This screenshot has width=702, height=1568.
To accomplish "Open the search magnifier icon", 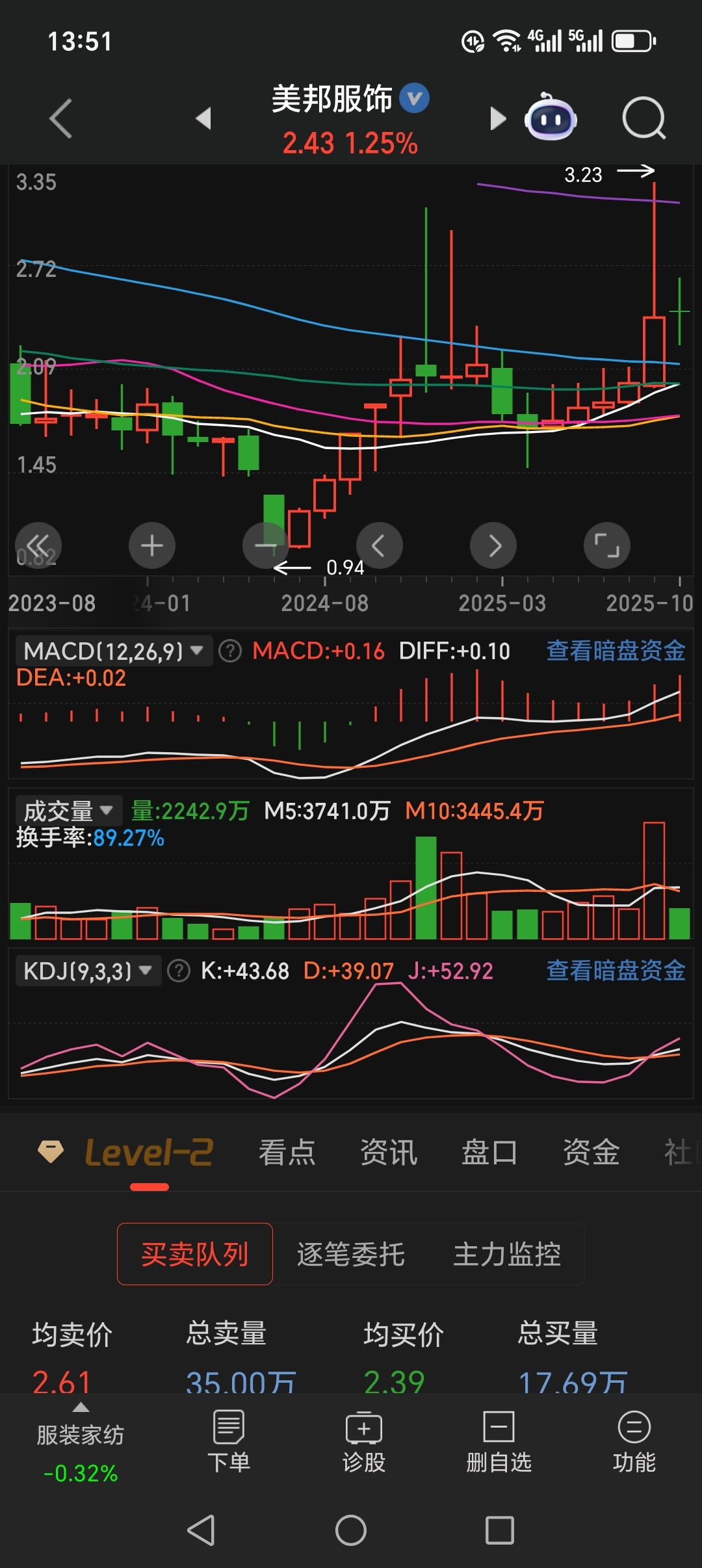I will coord(644,118).
